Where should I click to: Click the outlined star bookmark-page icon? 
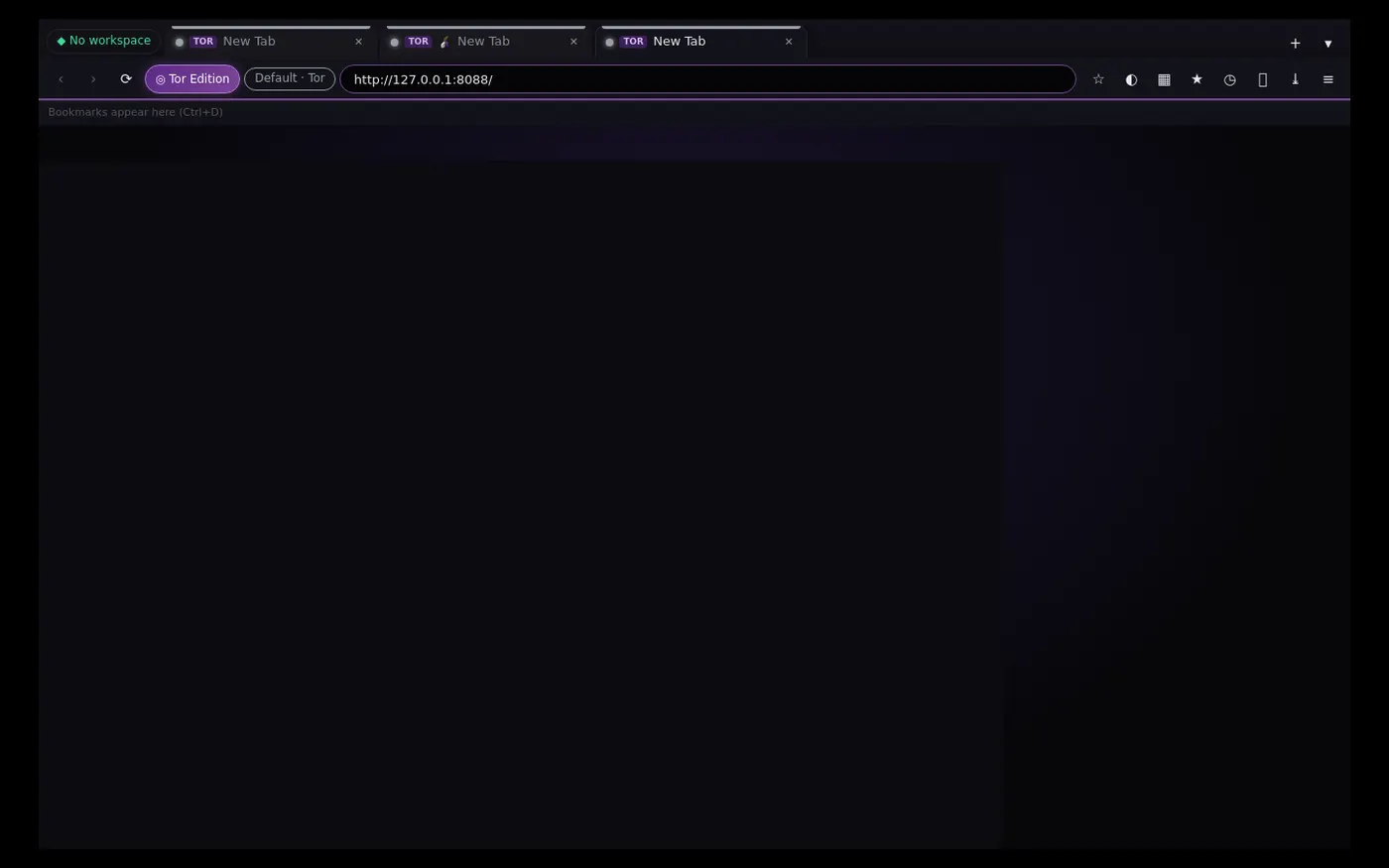(x=1098, y=79)
